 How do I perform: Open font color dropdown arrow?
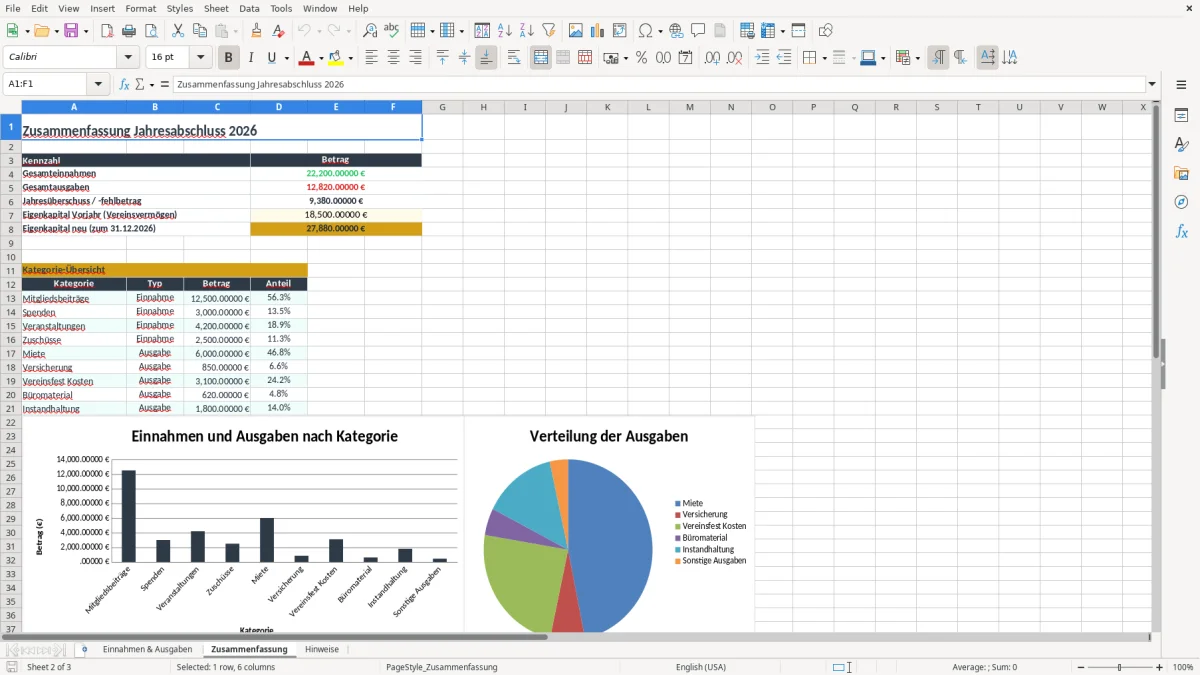pos(321,58)
